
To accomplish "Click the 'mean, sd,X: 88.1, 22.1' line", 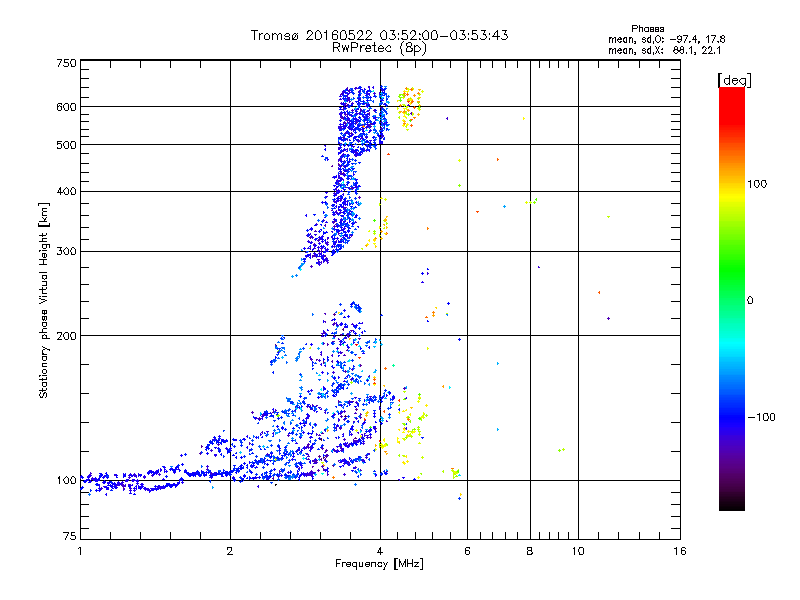I will [664, 50].
